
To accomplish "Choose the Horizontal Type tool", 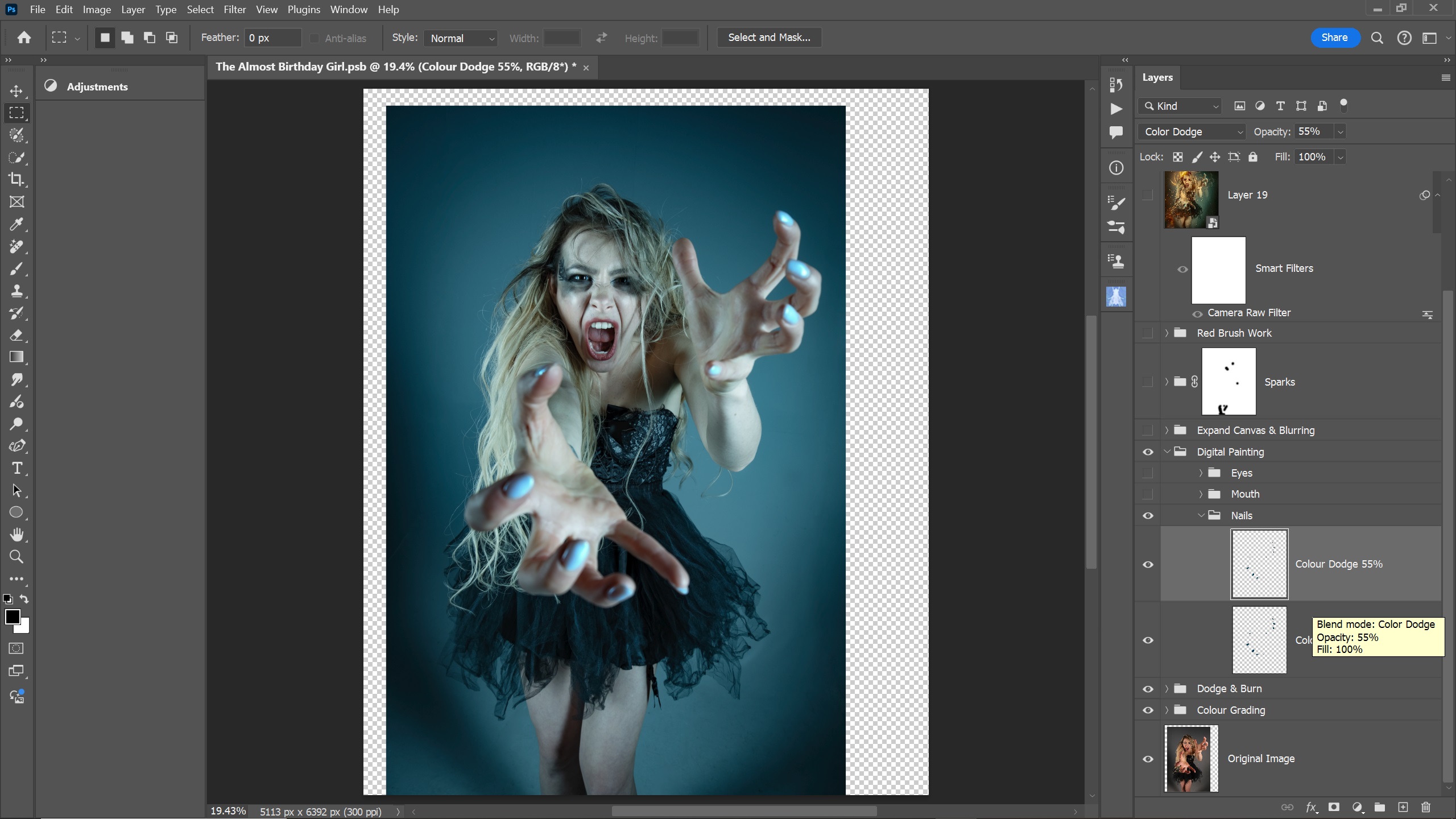I will click(x=16, y=469).
